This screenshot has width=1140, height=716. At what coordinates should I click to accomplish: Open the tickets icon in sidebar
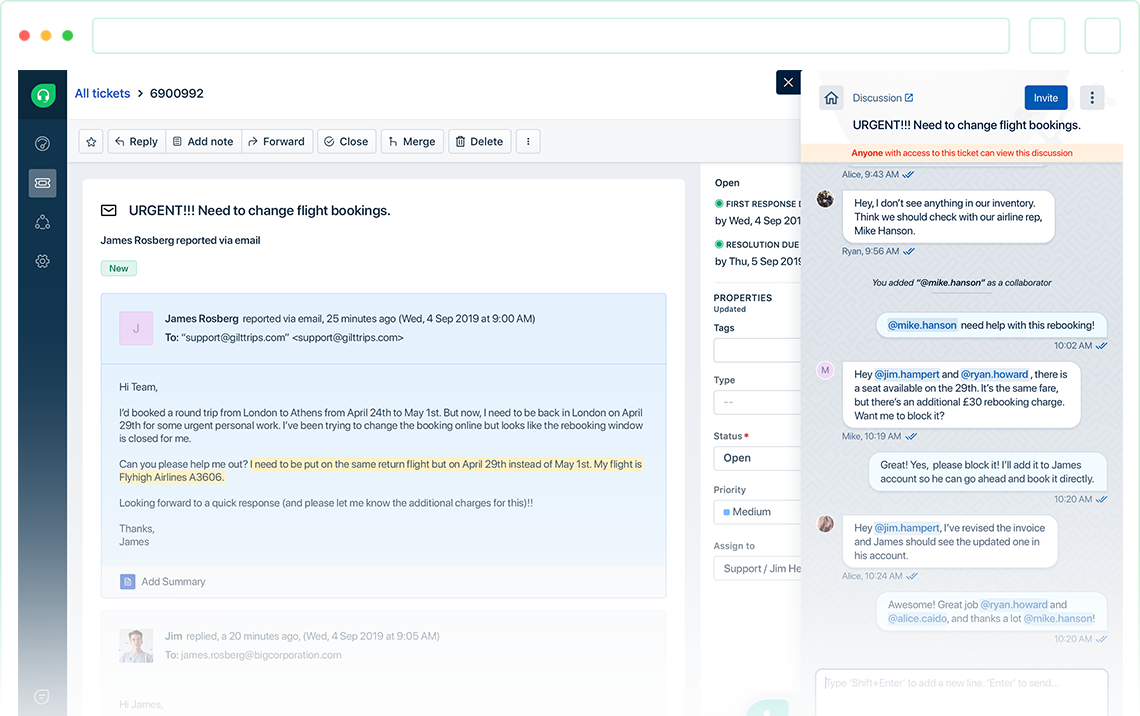coord(43,183)
